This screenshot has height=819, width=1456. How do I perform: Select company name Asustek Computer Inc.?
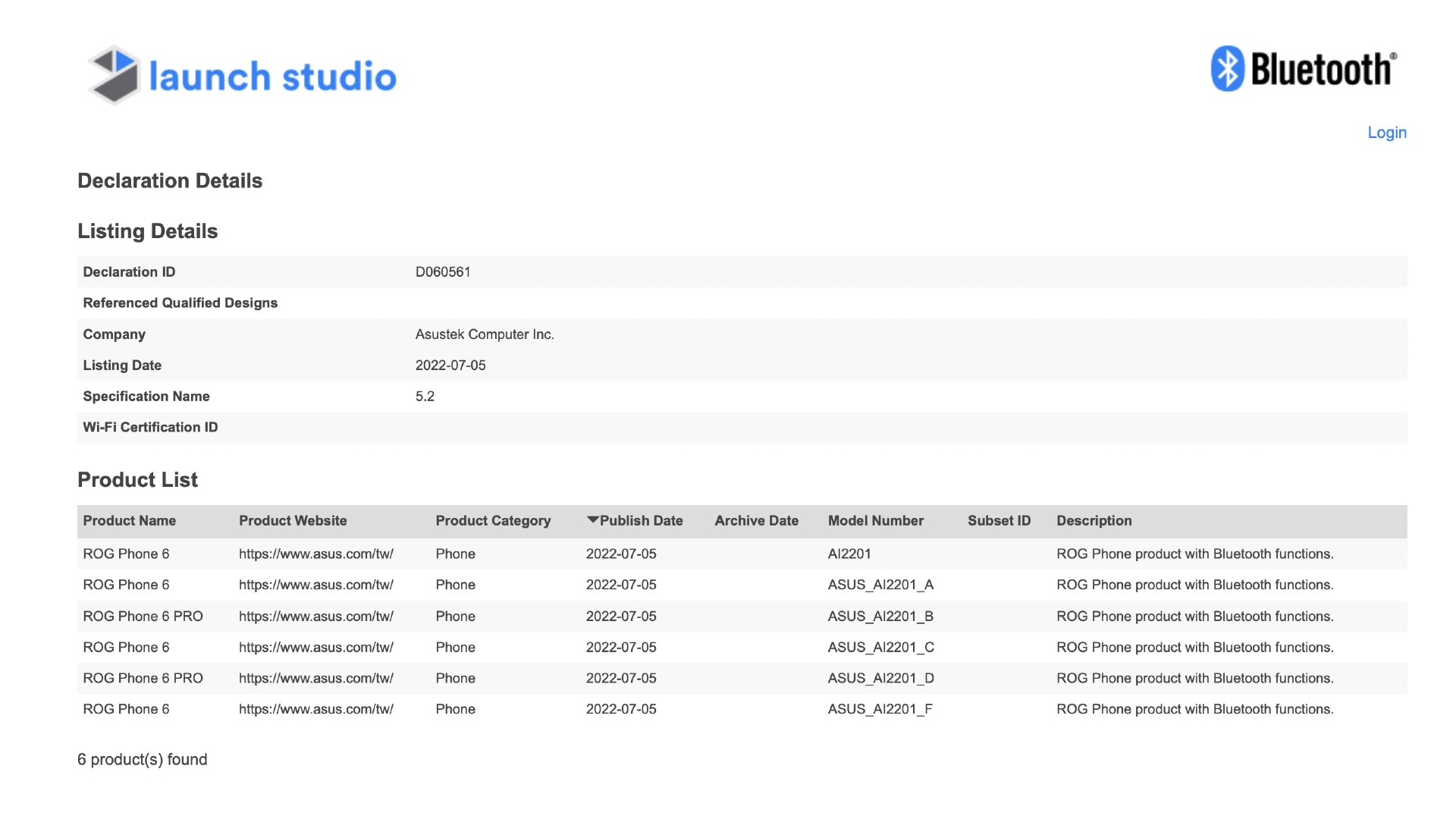pos(485,334)
